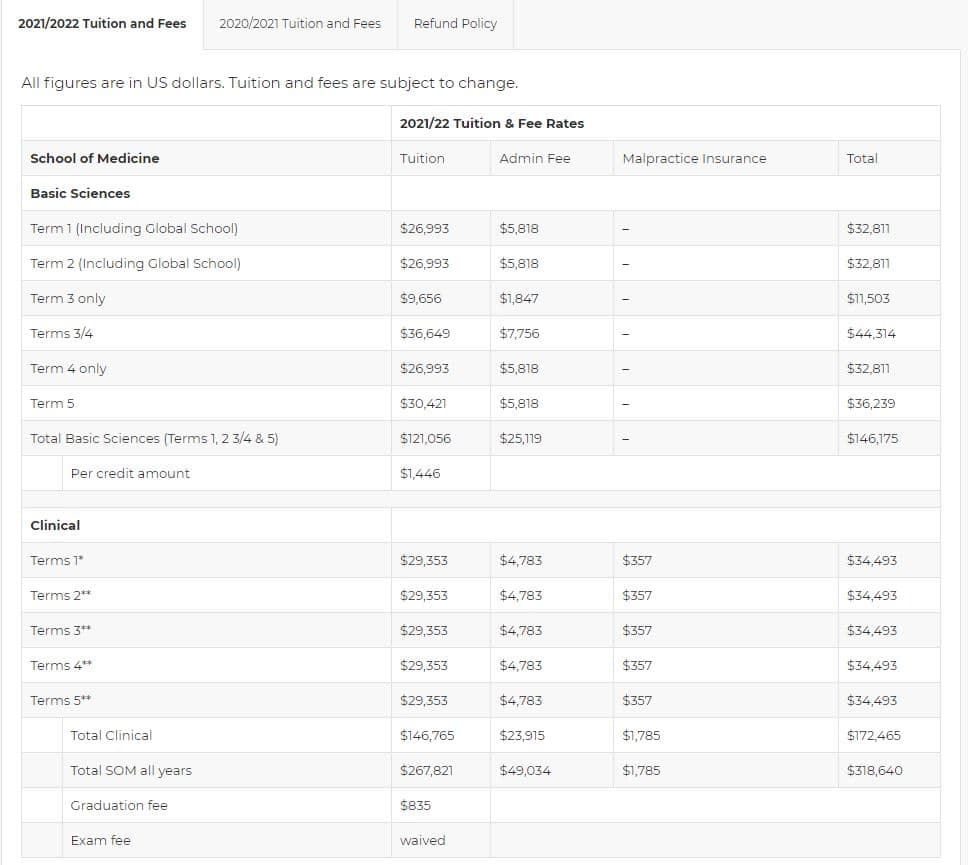The width and height of the screenshot is (968, 865).
Task: Click the $25,119 admin fee total
Action: 520,438
